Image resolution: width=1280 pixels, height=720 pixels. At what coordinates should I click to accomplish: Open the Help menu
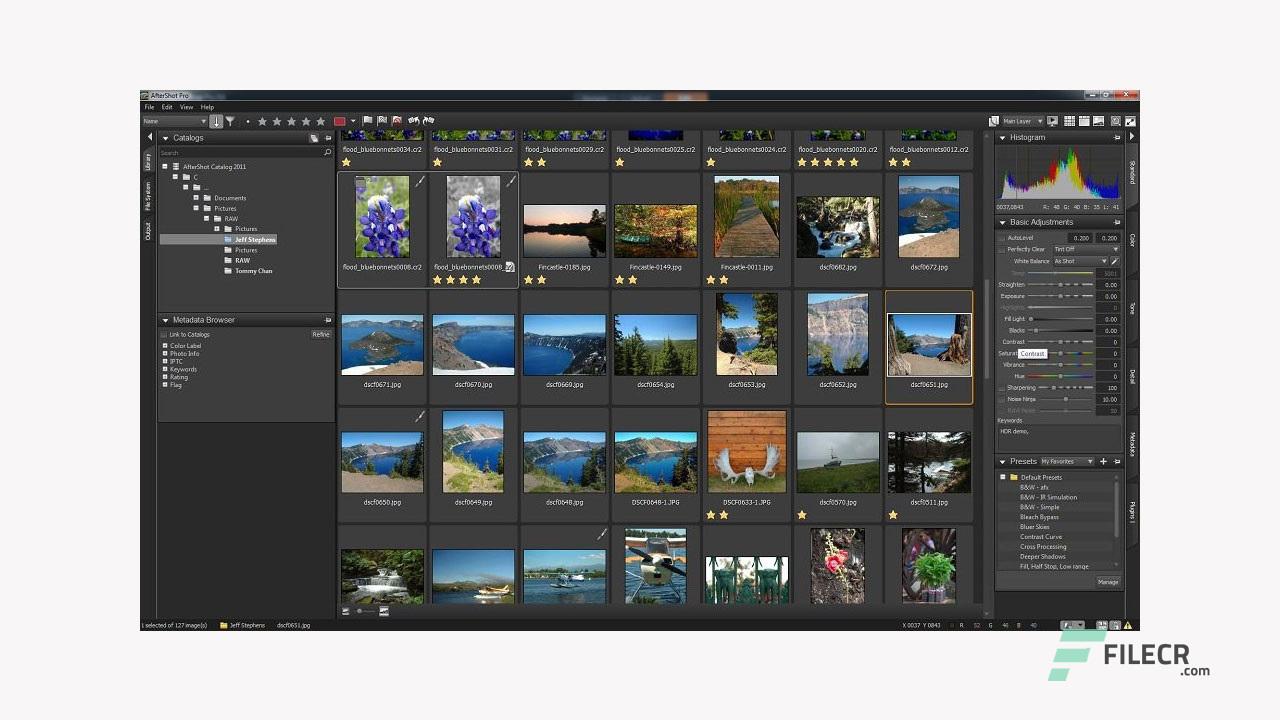click(207, 107)
